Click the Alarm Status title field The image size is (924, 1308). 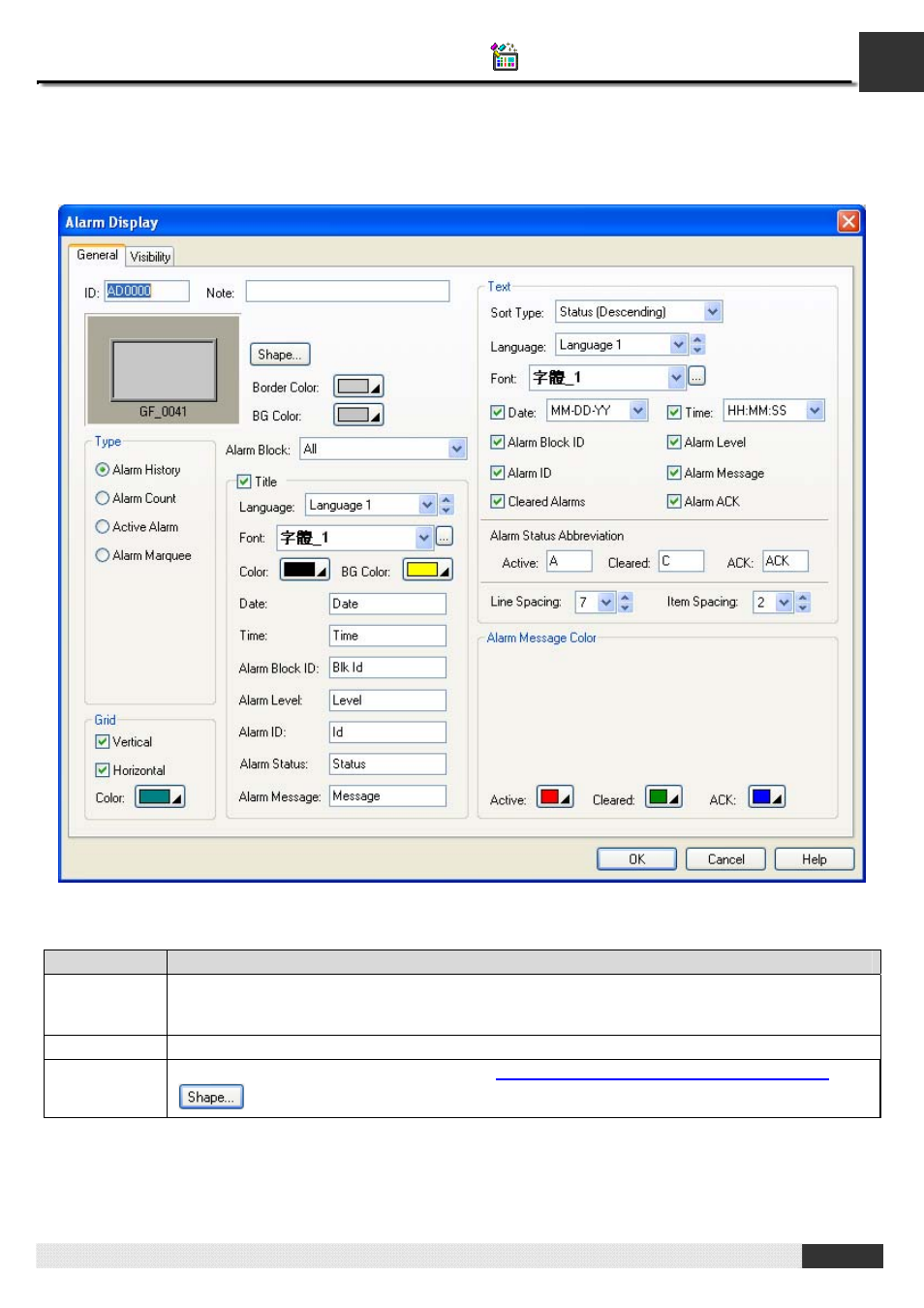[387, 763]
